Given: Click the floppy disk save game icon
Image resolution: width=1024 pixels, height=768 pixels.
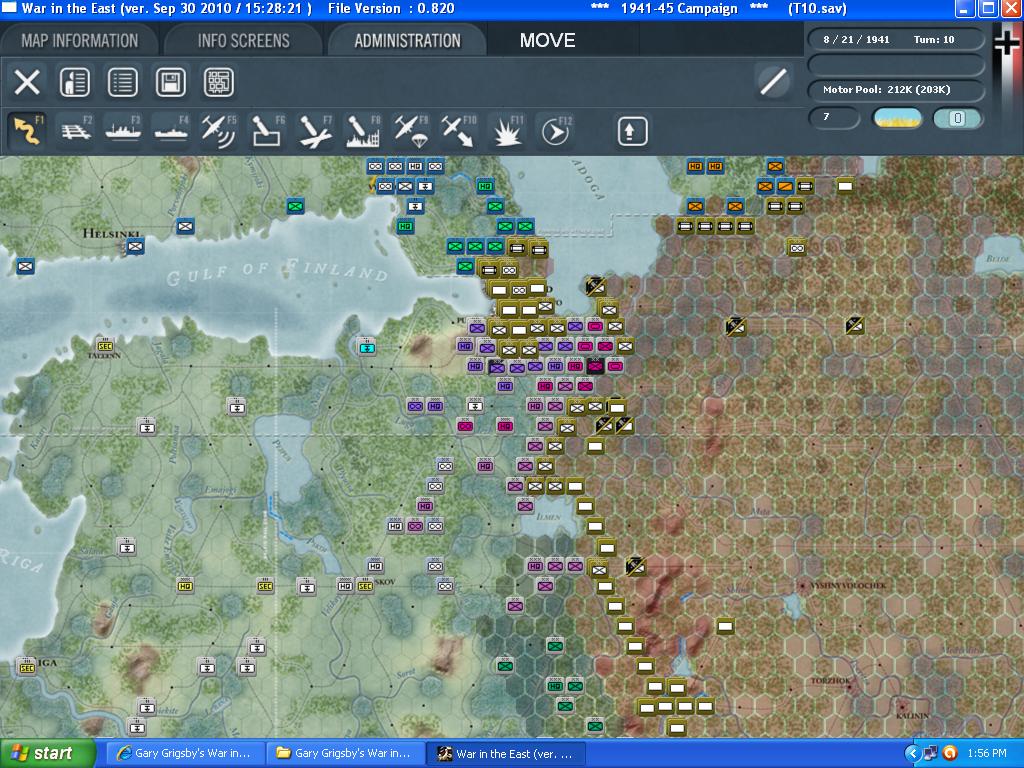Looking at the screenshot, I should coord(170,82).
